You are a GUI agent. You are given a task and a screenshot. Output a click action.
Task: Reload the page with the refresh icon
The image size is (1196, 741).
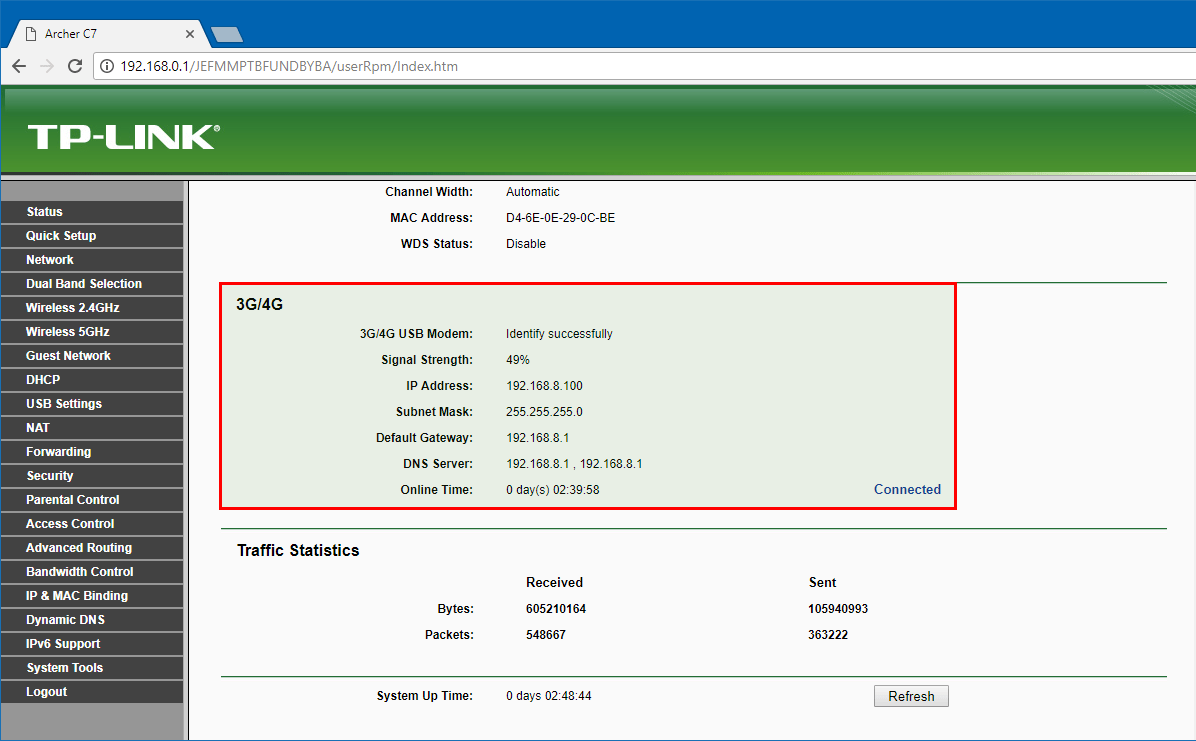click(75, 66)
